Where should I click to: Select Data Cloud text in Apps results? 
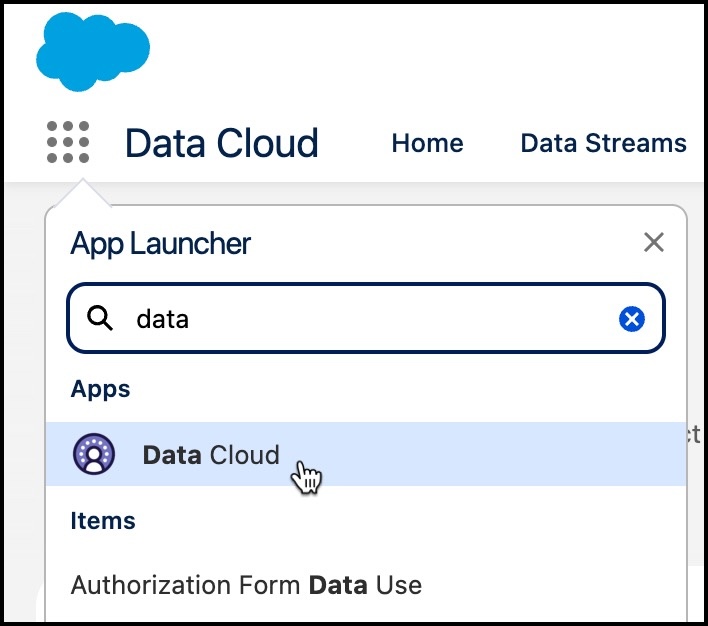[x=211, y=455]
